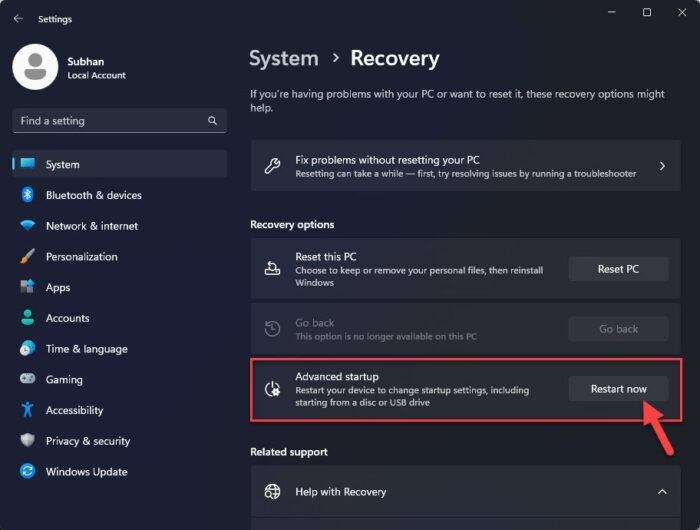Click the Recovery page title
Viewport: 700px width, 530px height.
[395, 59]
